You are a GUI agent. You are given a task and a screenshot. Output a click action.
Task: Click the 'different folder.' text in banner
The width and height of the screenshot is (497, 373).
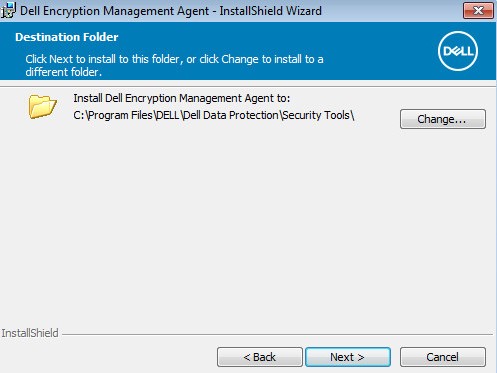point(63,72)
